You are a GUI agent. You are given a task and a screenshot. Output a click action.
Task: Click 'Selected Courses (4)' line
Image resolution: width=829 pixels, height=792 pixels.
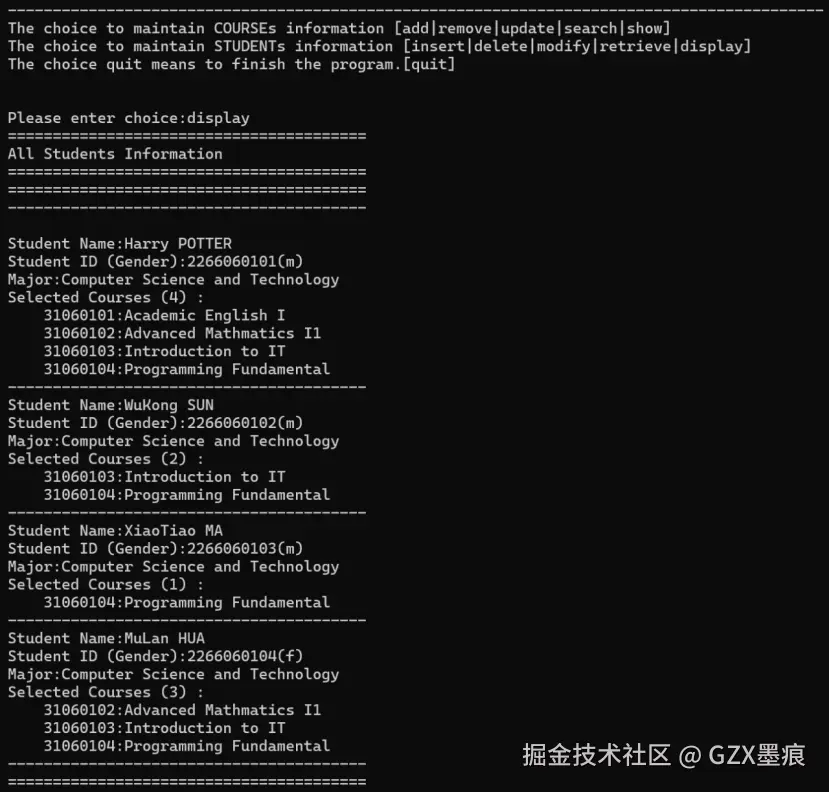(106, 298)
